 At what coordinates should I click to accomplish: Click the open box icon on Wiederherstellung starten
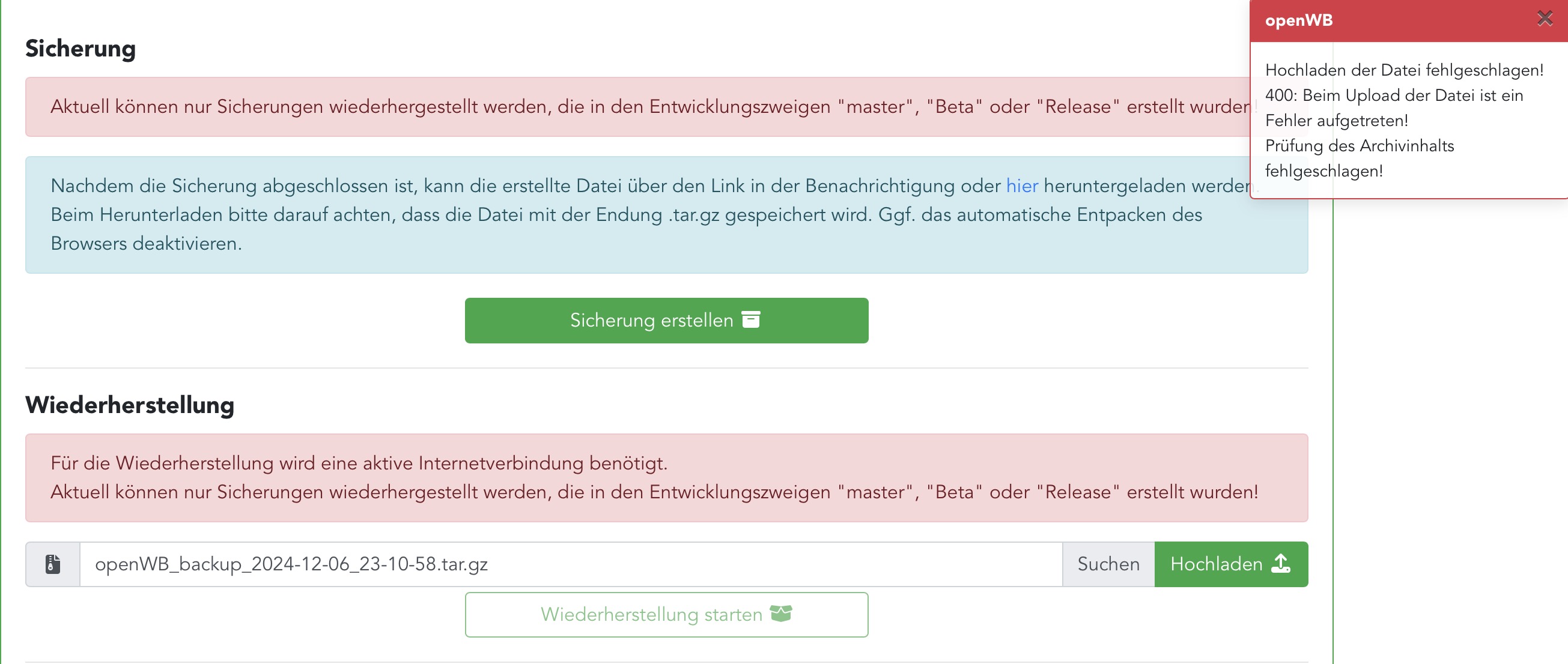click(781, 614)
